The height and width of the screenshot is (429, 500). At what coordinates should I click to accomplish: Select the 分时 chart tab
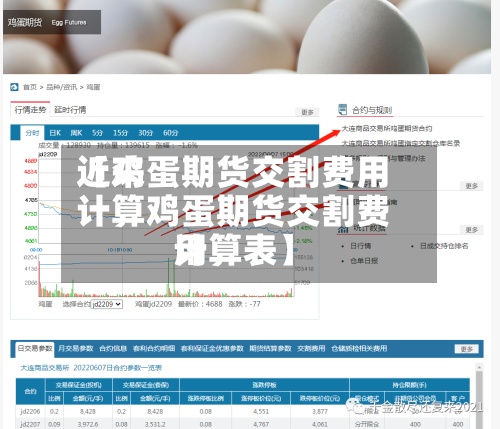pyautogui.click(x=32, y=133)
